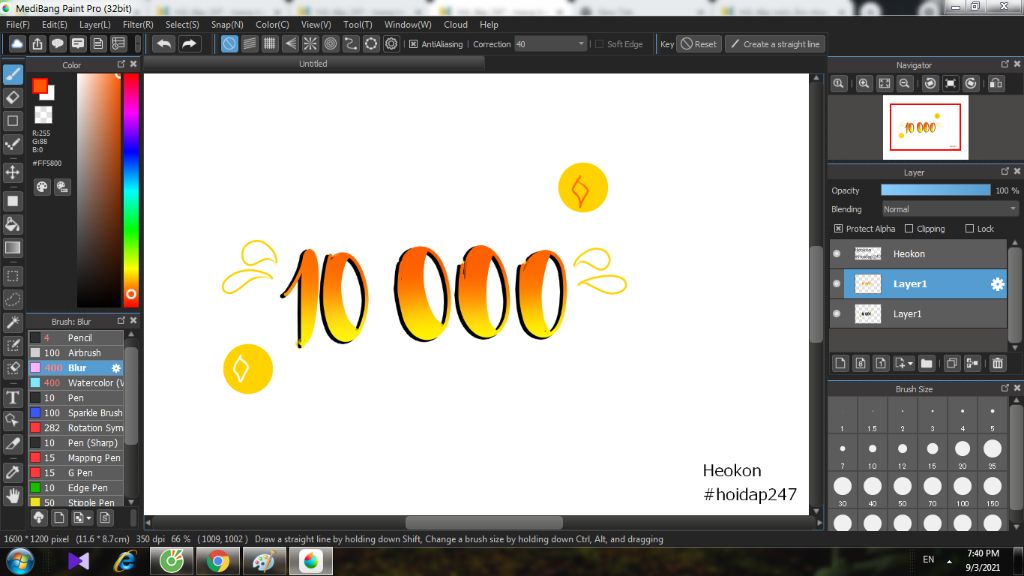Enable the Clipping checkbox
Viewport: 1024px width, 576px height.
[909, 229]
